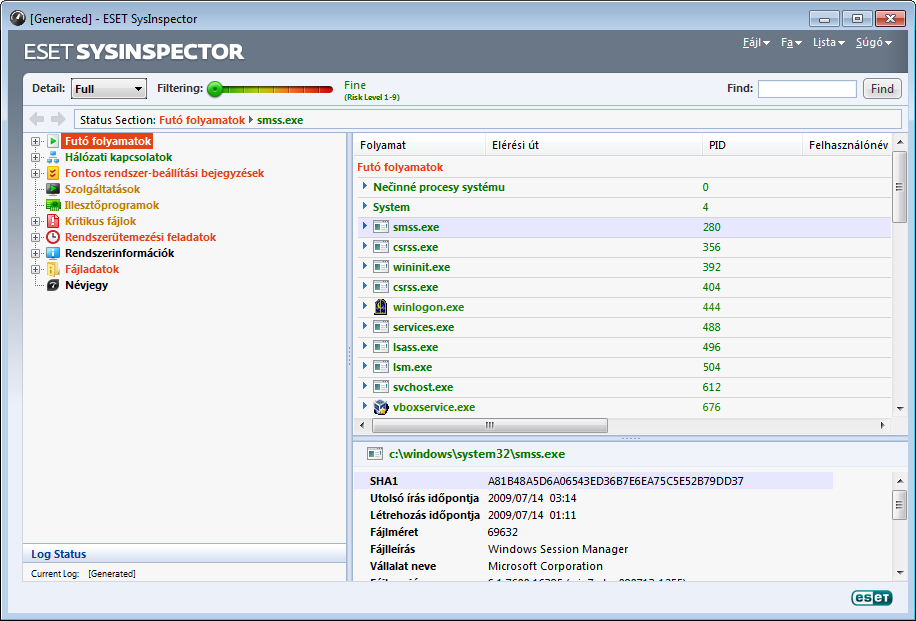Click the Rendszerinformációk info icon
Image resolution: width=916 pixels, height=621 pixels.
pyautogui.click(x=53, y=253)
